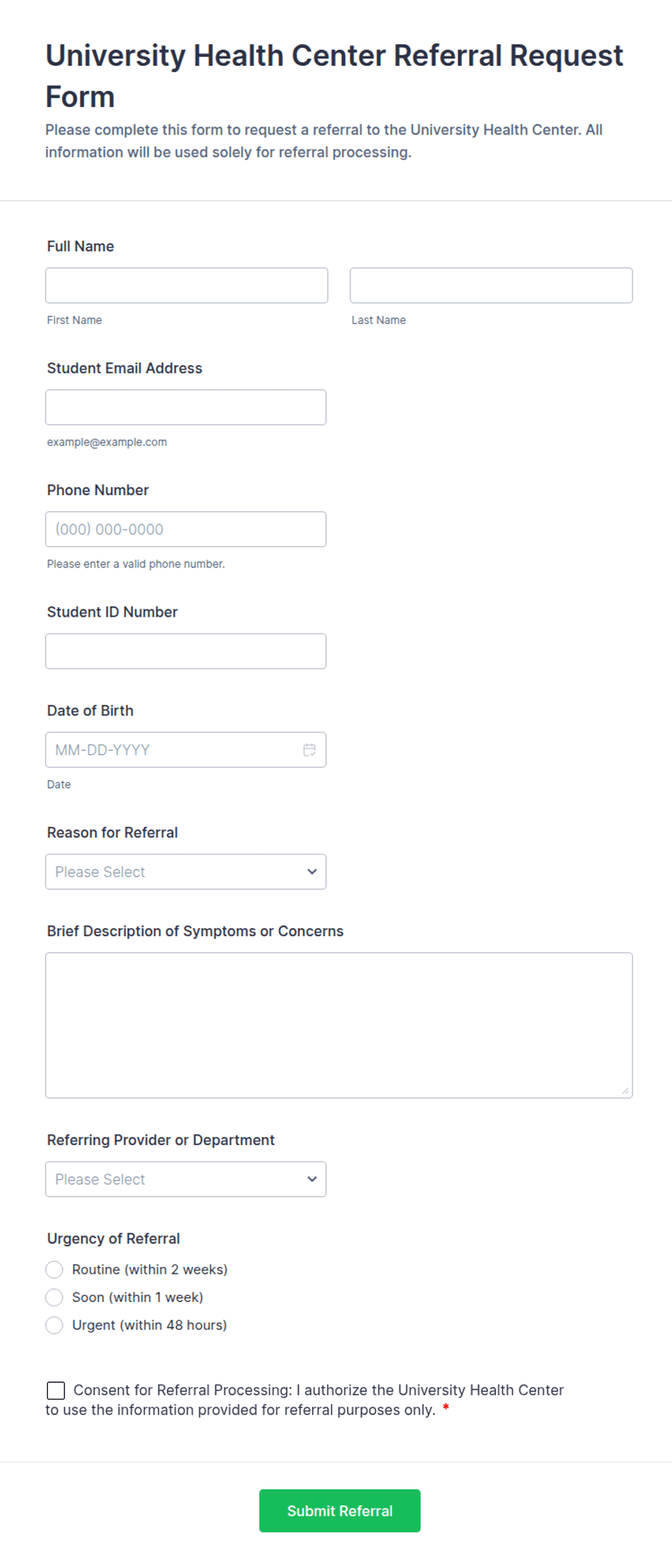Image resolution: width=672 pixels, height=1568 pixels.
Task: Click the Student Email Address field
Action: coord(186,408)
